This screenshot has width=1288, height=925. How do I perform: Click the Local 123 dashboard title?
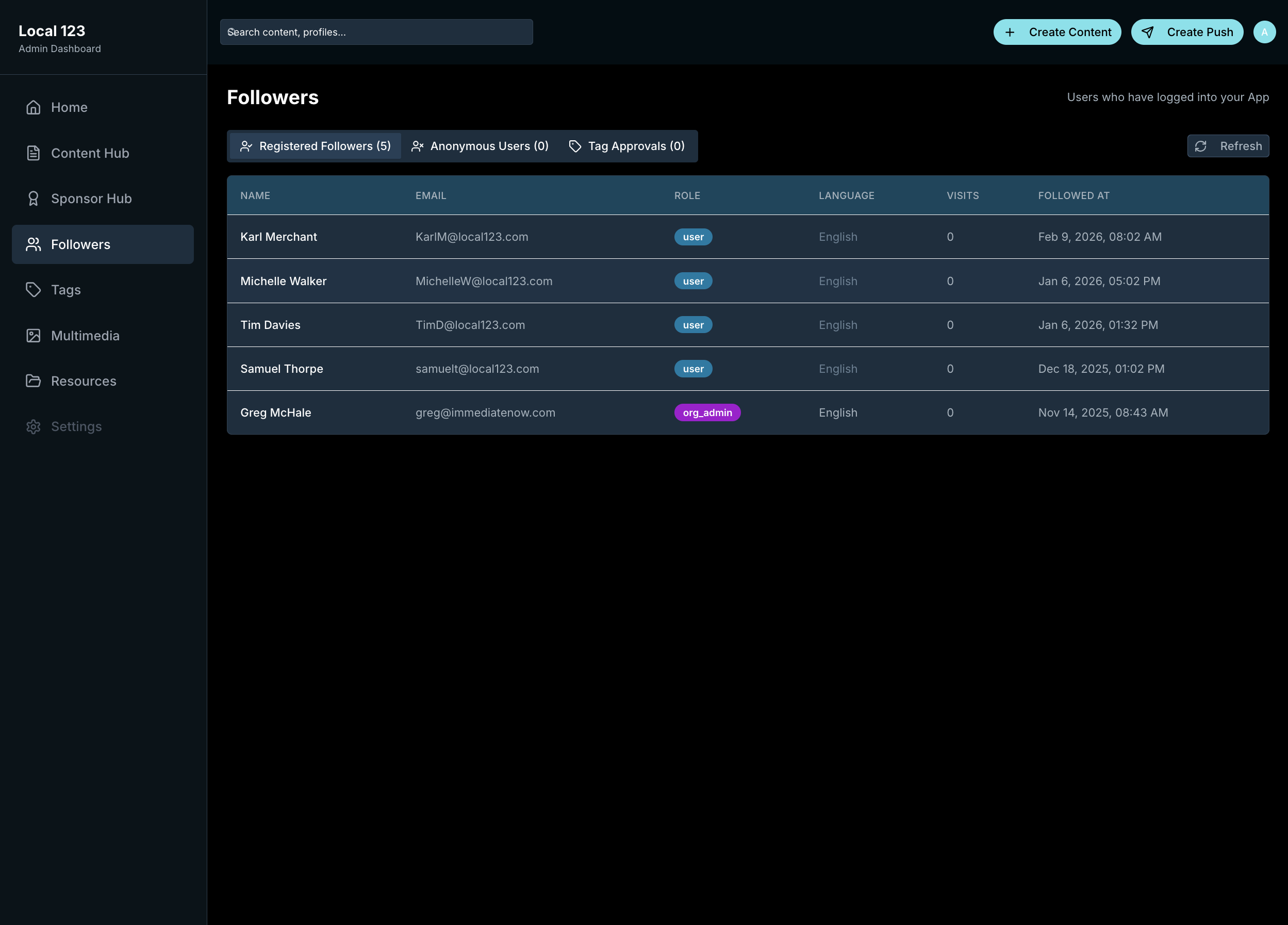(x=52, y=30)
